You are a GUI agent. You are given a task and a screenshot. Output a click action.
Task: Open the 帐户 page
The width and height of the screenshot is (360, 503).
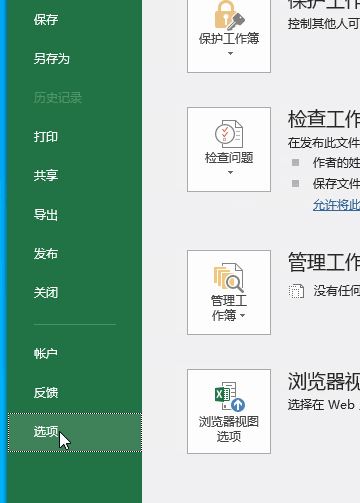click(x=46, y=354)
